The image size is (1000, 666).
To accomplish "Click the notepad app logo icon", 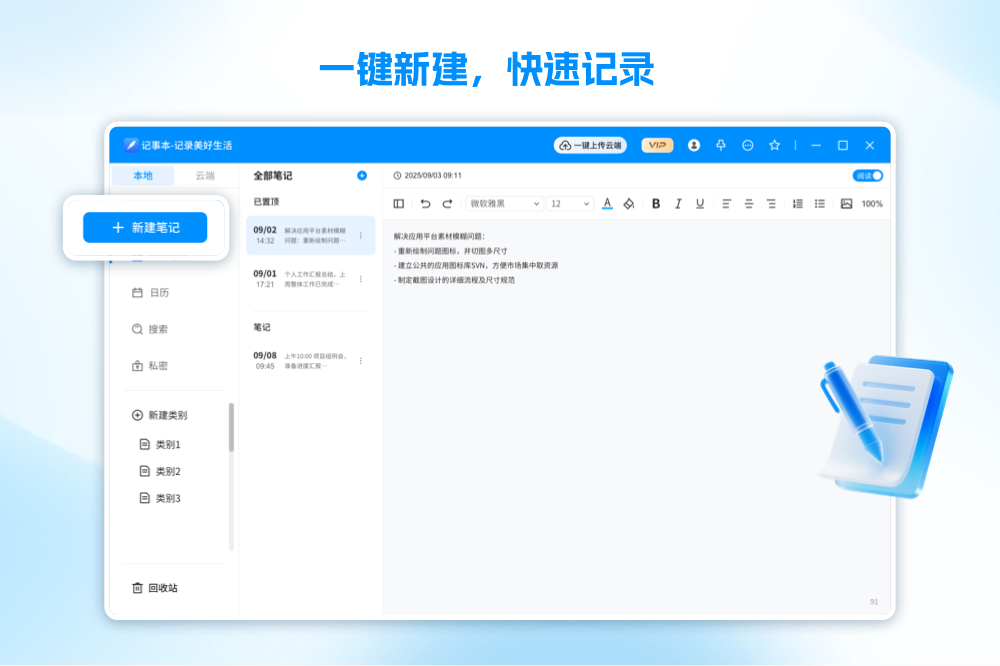I will point(131,145).
